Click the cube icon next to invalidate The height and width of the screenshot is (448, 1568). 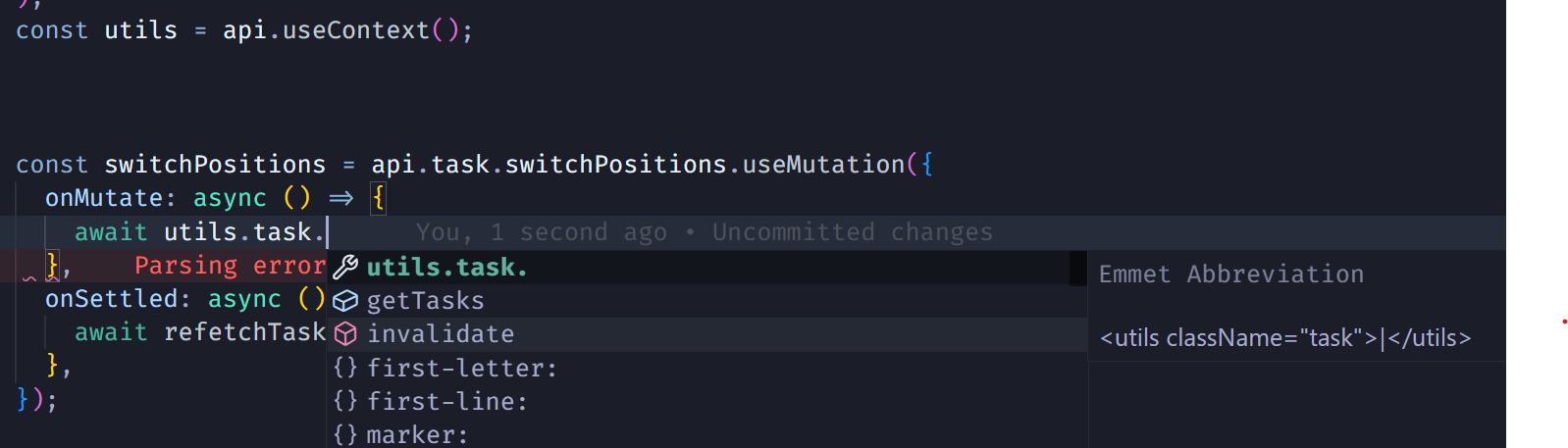(x=345, y=334)
